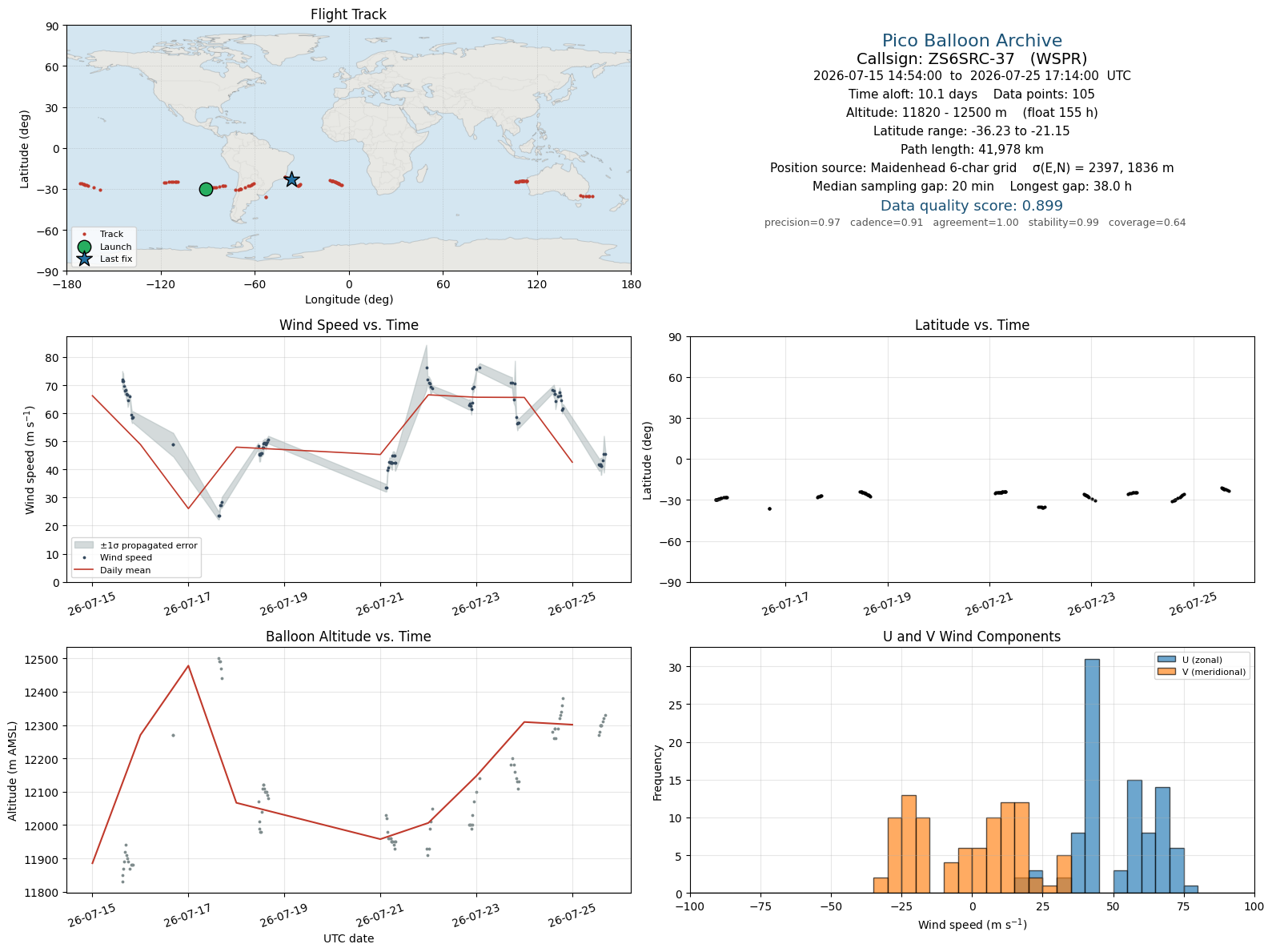
Task: Select the Time aloft and Data points line
Action: pyautogui.click(x=972, y=94)
